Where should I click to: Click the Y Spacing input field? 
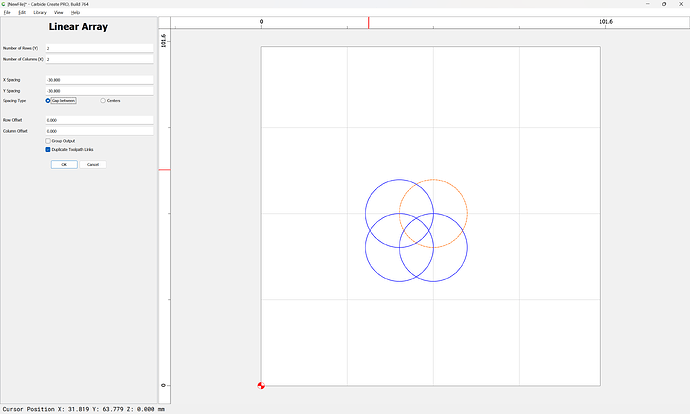pos(99,91)
